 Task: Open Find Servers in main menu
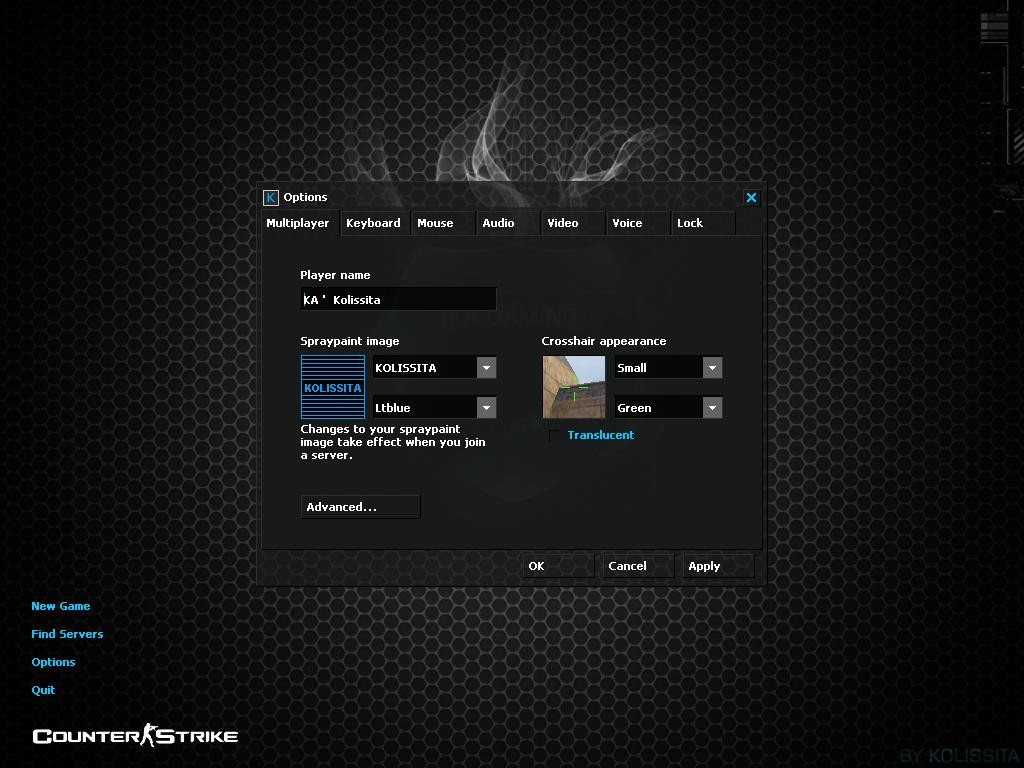pos(67,634)
